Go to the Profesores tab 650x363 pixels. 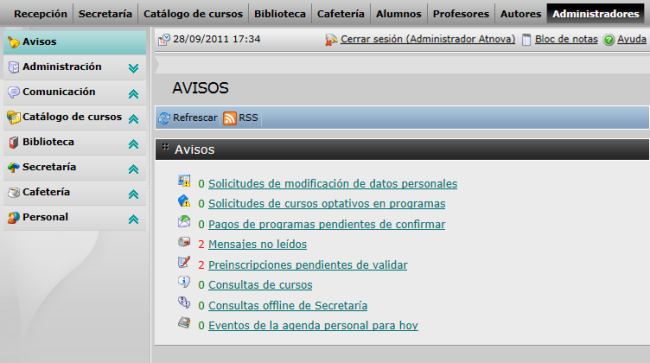tap(461, 14)
